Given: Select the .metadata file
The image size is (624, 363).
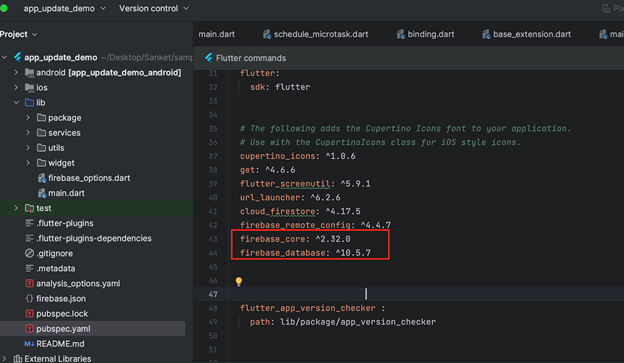Looking at the screenshot, I should [x=56, y=269].
